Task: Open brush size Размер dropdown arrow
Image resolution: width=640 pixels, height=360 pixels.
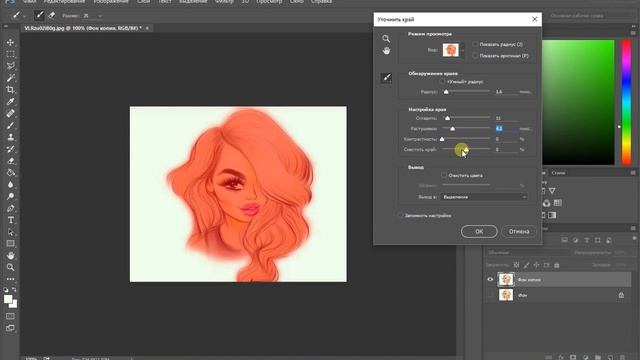Action: (x=100, y=16)
